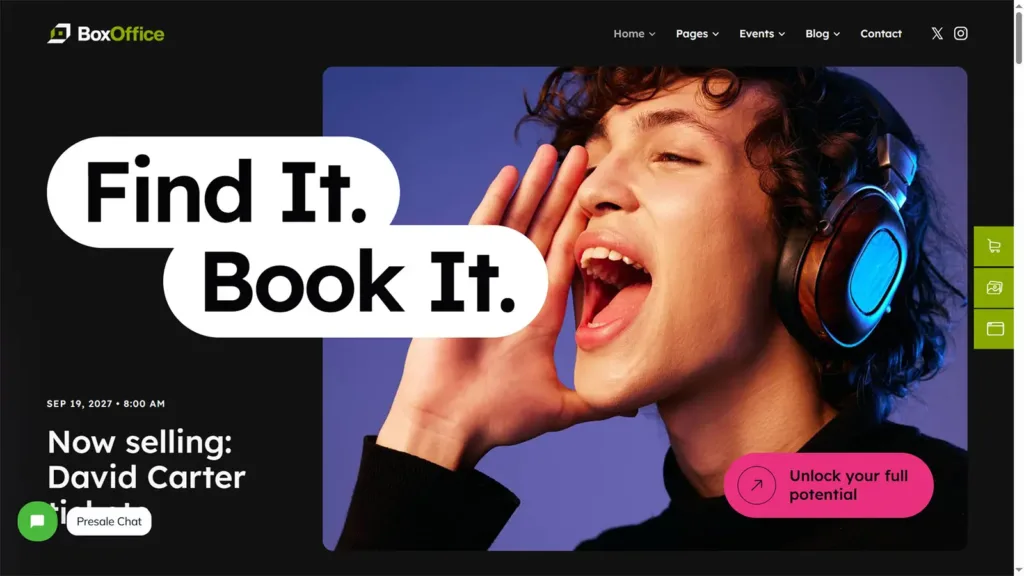Click the browser window side icon
1024x576 pixels.
(x=994, y=328)
